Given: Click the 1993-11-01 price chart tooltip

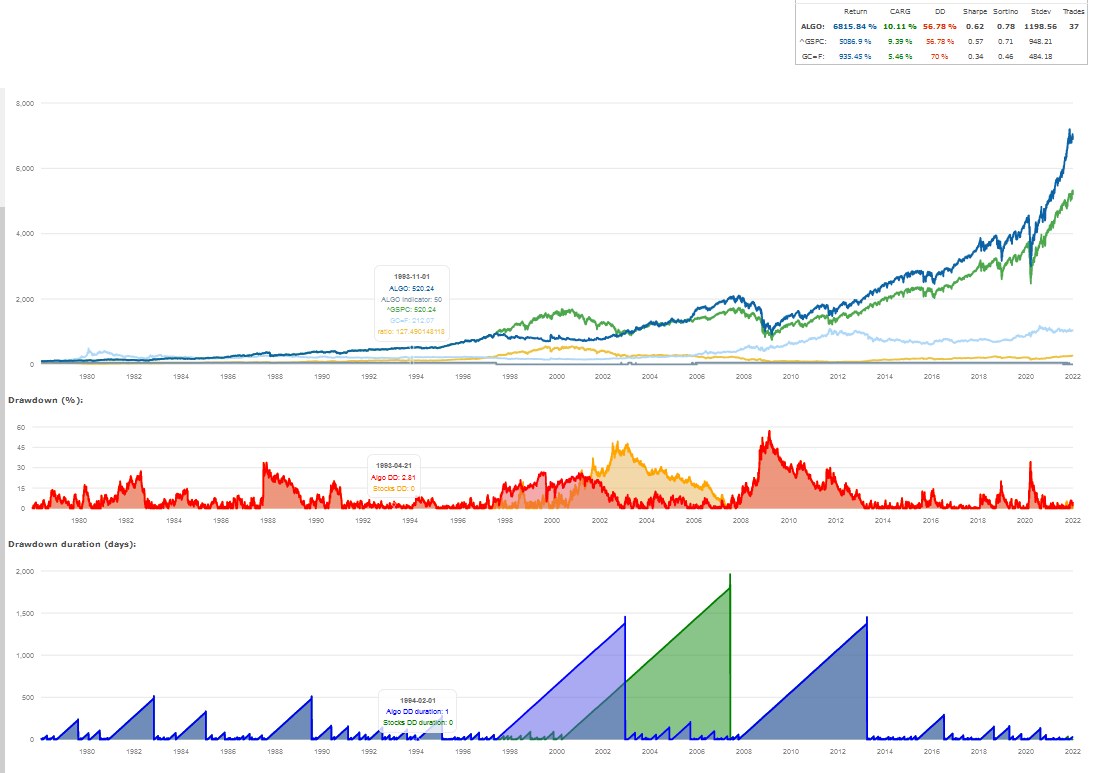Looking at the screenshot, I should (x=412, y=303).
